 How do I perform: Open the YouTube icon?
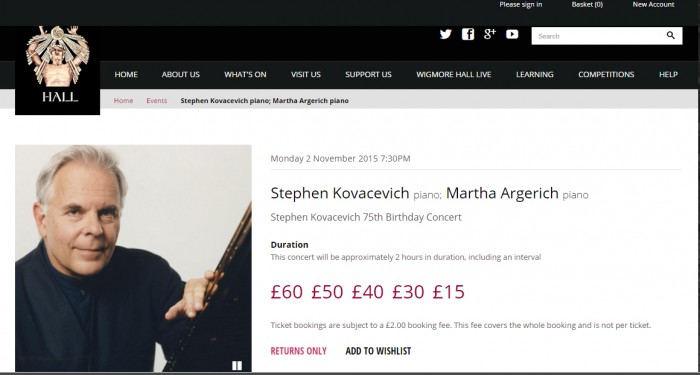pos(512,34)
